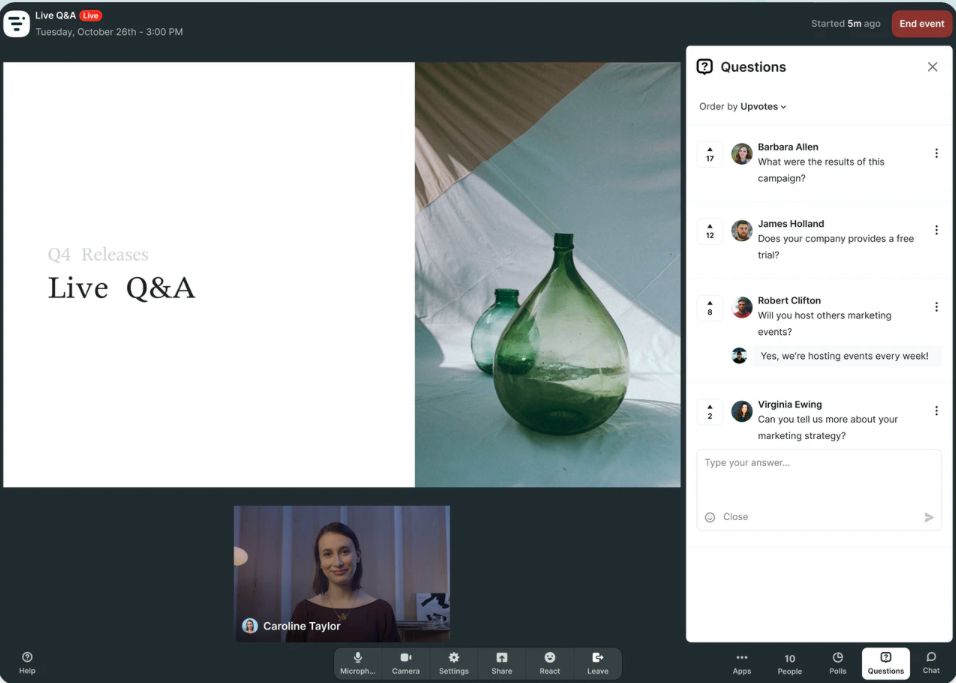The height and width of the screenshot is (683, 956).
Task: Upvote Robert Clifton's question
Action: coord(710,307)
